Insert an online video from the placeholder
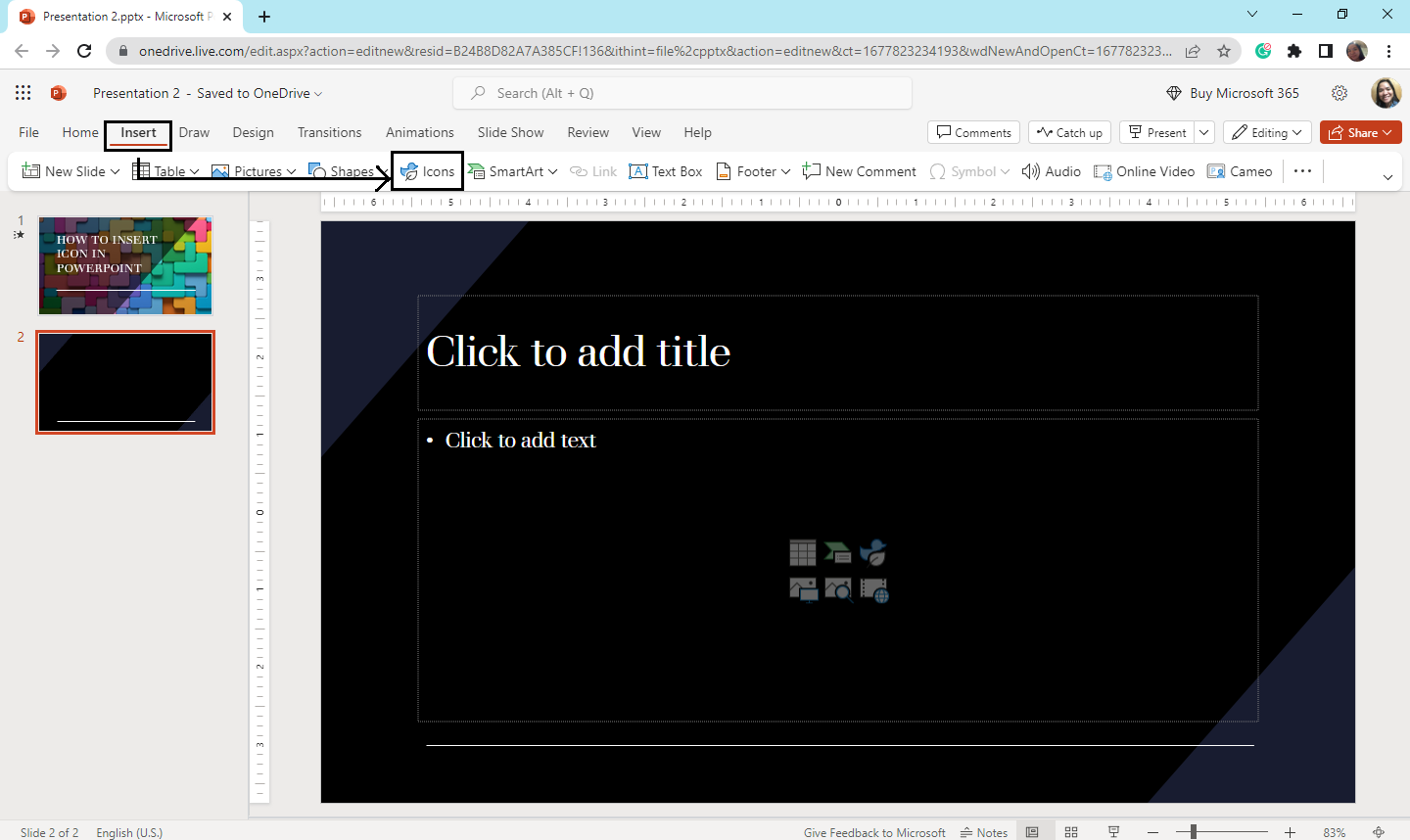The height and width of the screenshot is (840, 1410). 873,589
